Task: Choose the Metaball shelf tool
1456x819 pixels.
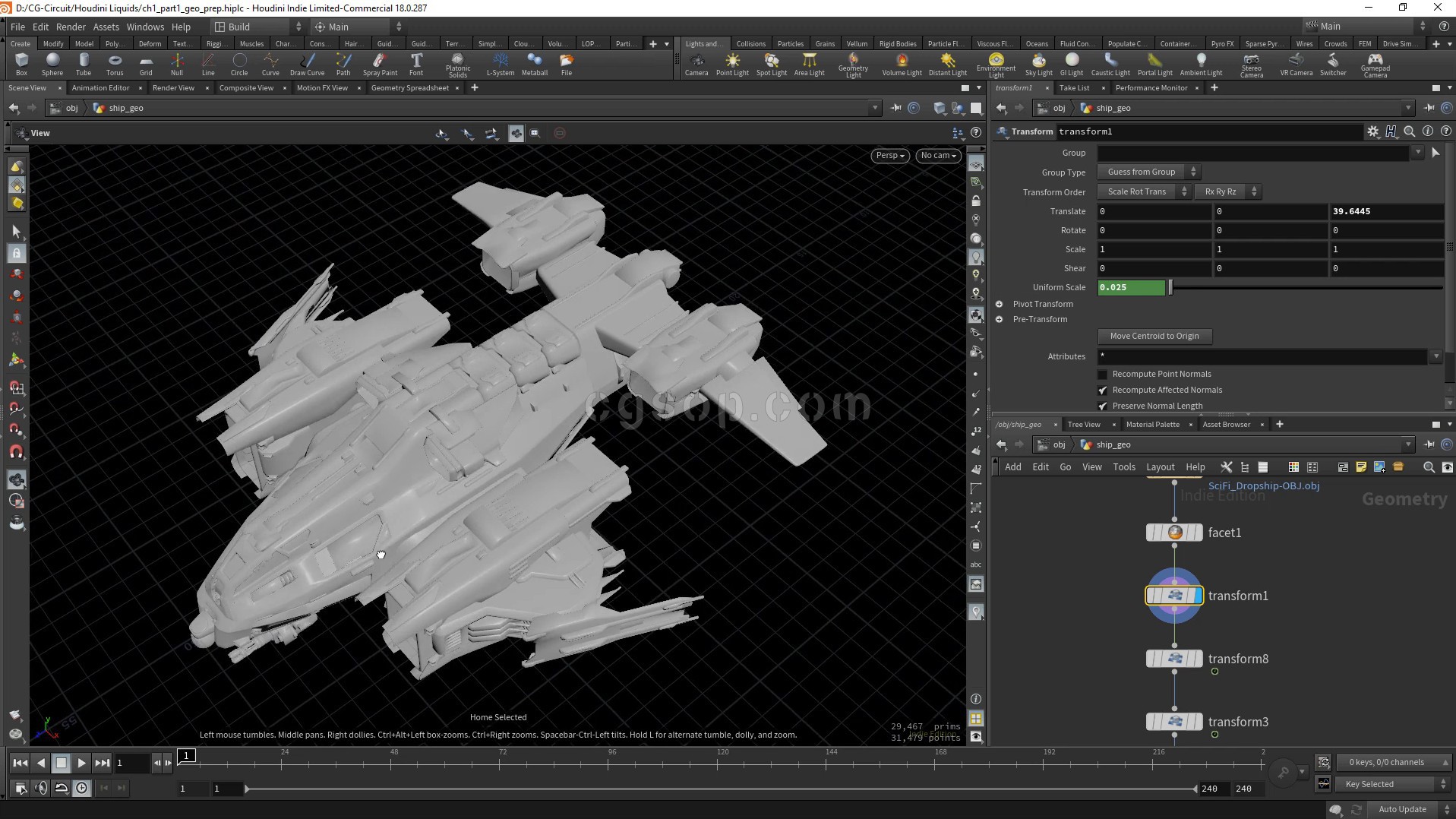Action: 534,64
